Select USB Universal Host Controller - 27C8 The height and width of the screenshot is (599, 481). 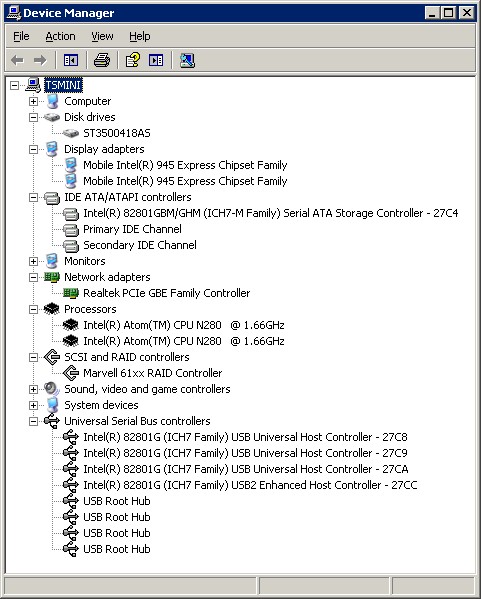coord(245,437)
